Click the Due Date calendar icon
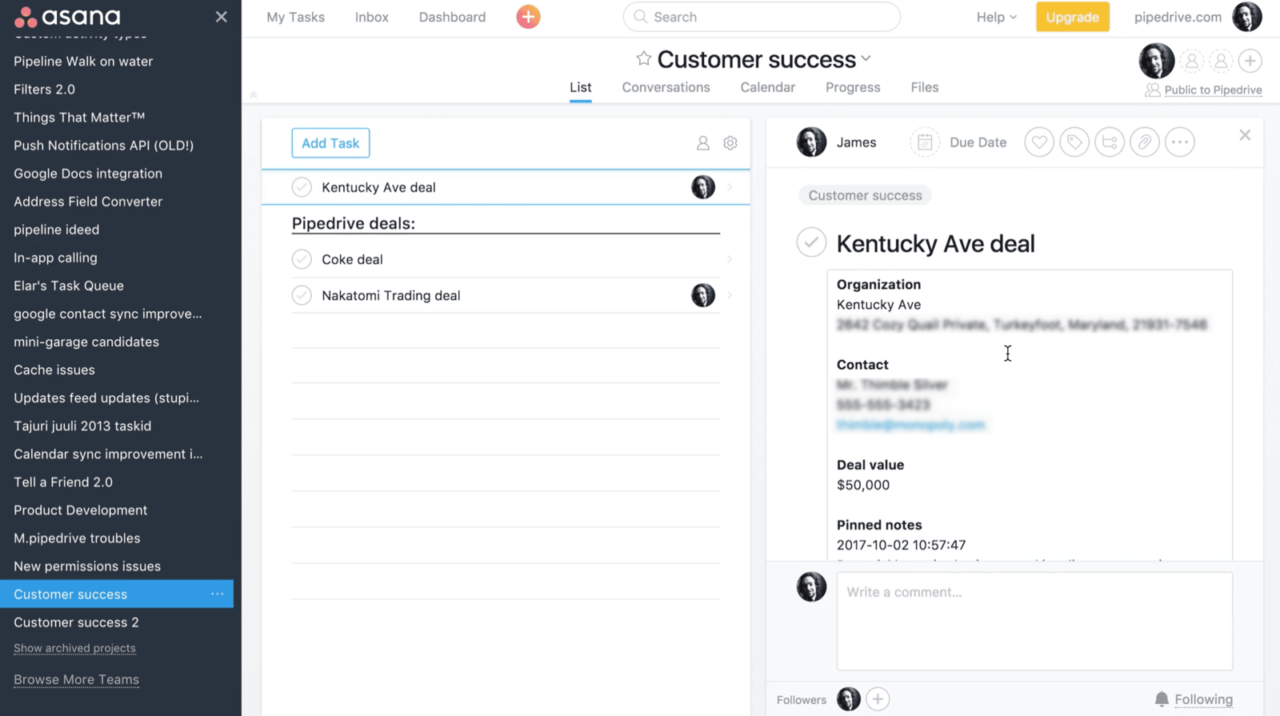The image size is (1280, 716). point(925,142)
